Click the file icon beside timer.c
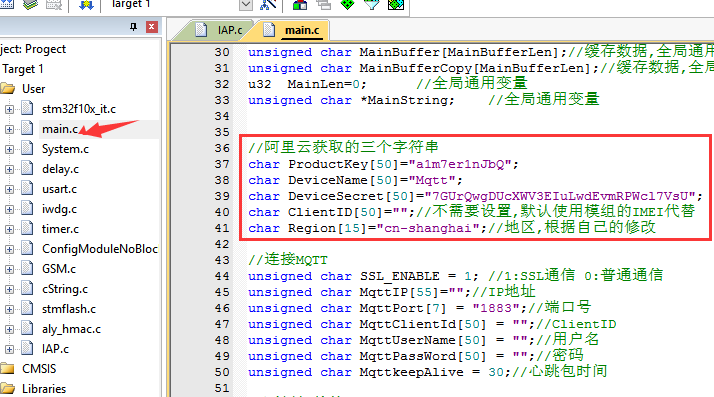The image size is (714, 397). [x=27, y=228]
